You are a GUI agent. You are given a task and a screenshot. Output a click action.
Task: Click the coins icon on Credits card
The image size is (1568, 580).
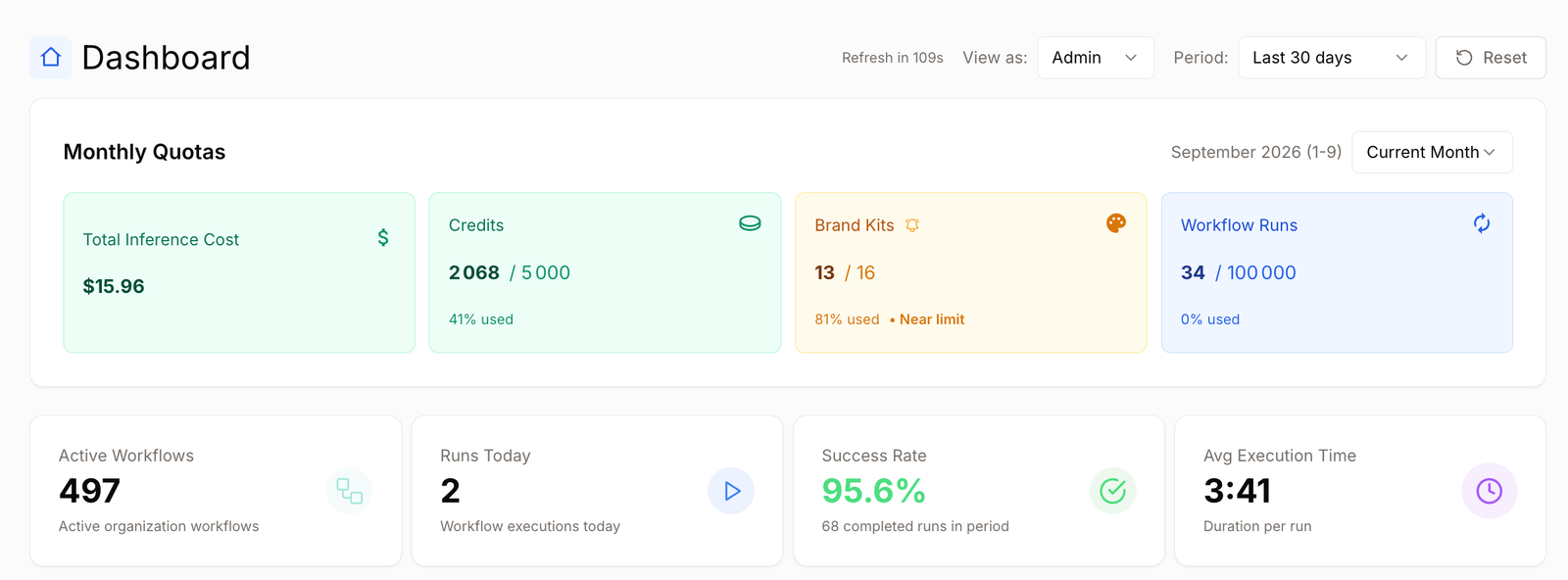coord(750,223)
